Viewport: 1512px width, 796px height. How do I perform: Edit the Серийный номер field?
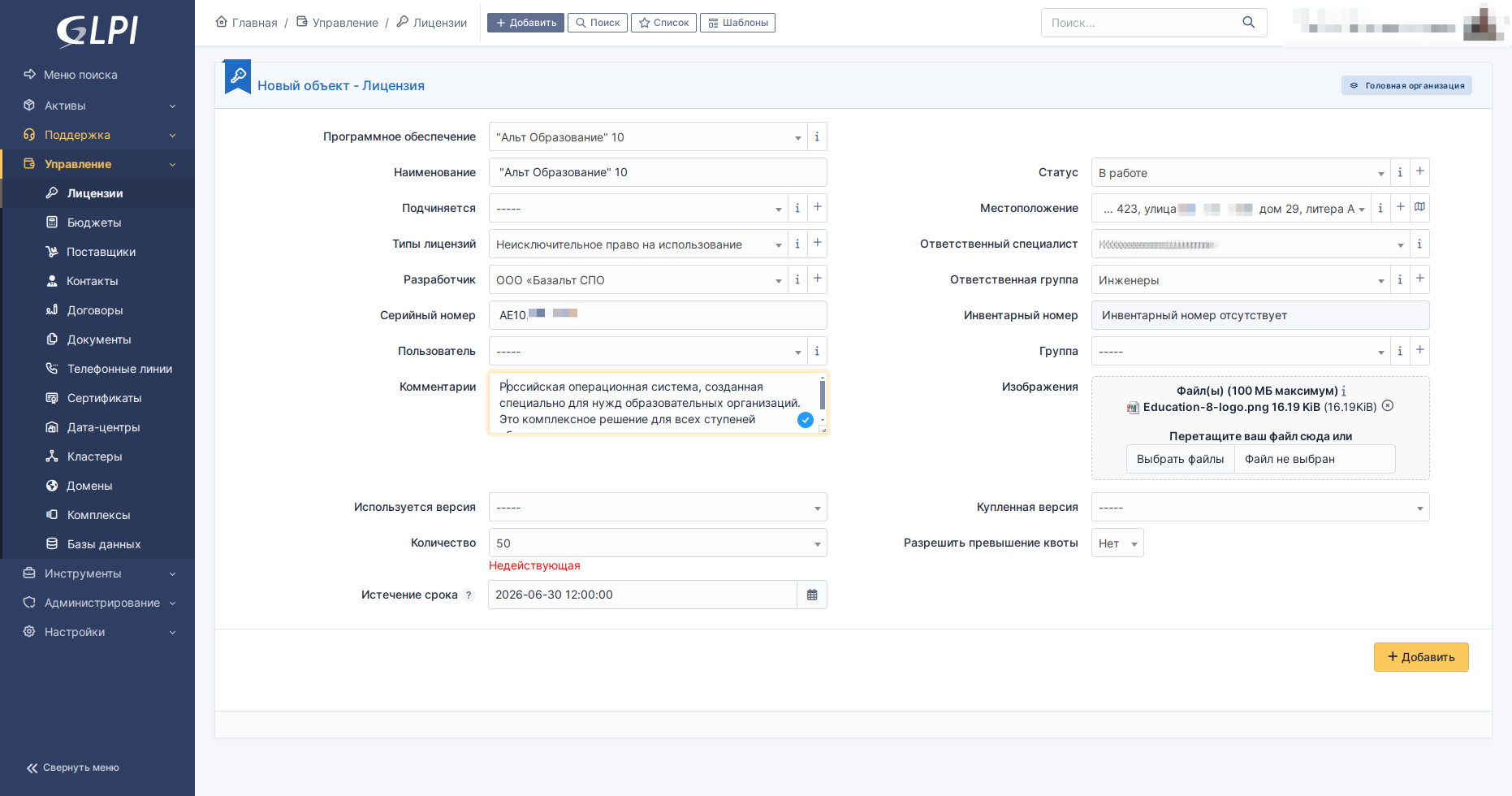pos(658,315)
